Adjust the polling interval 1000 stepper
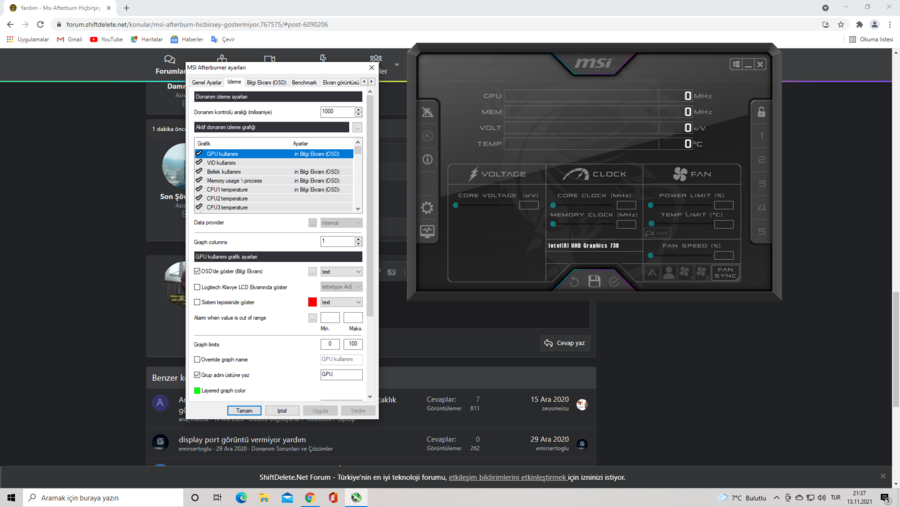The width and height of the screenshot is (900, 507). (358, 111)
